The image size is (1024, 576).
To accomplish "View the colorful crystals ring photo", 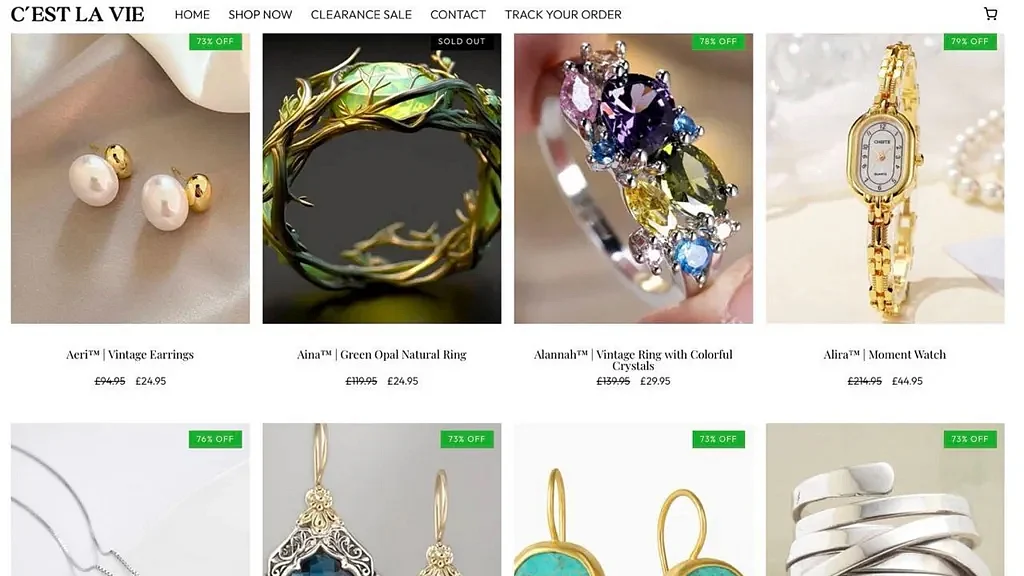I will point(633,178).
